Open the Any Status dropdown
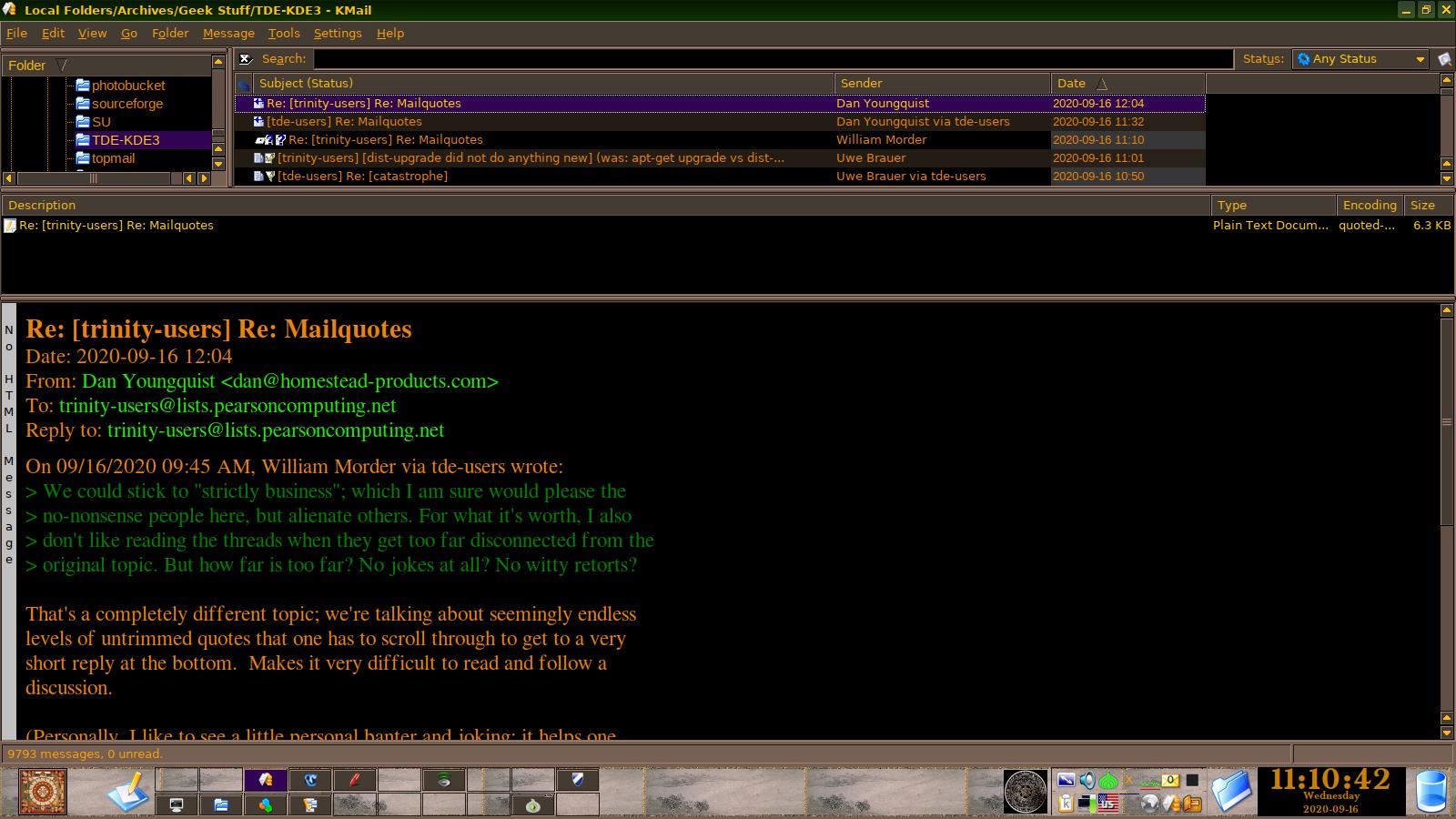Screen dimensions: 1456x819 click(x=1360, y=59)
